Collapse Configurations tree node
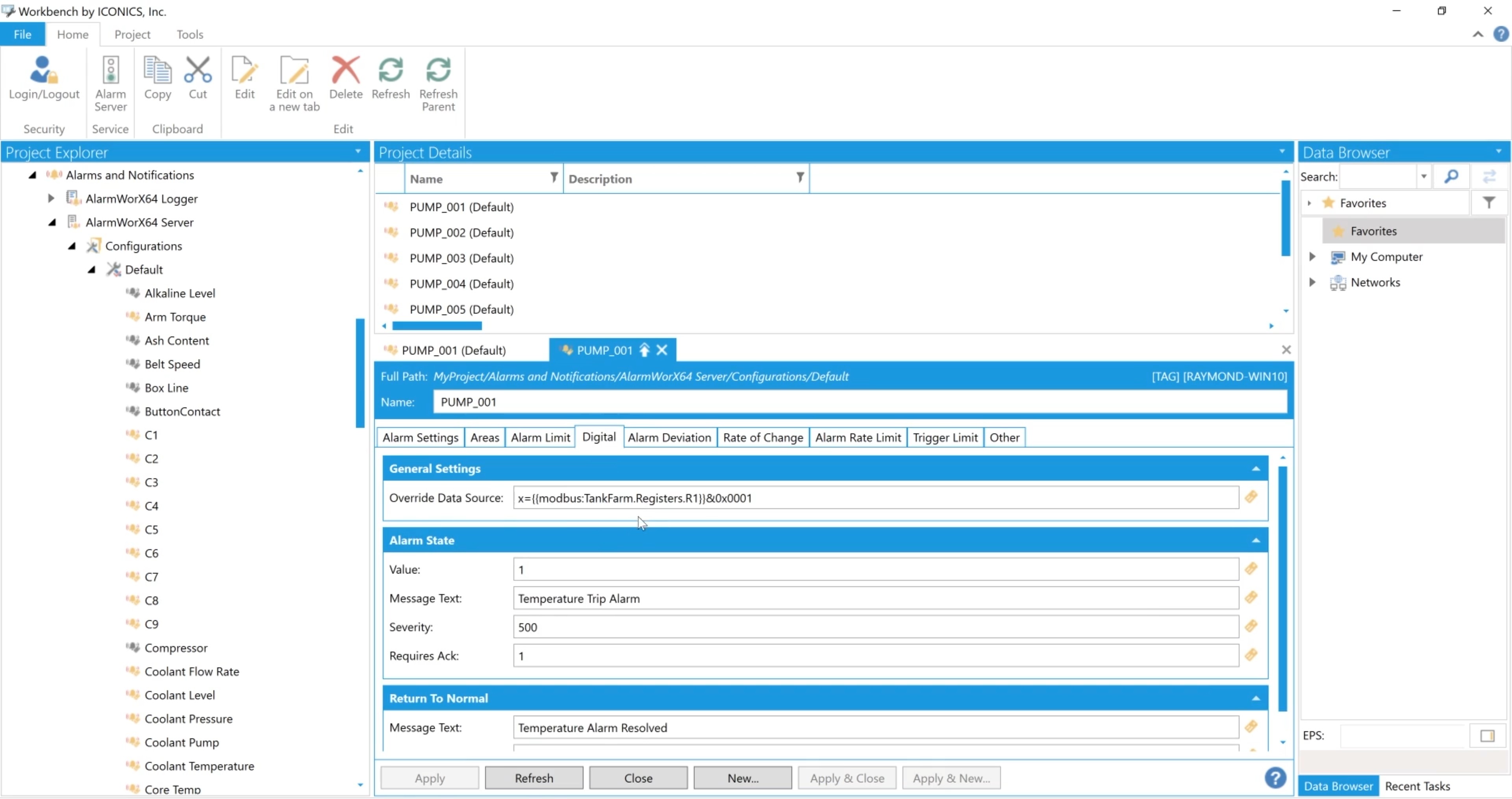1512x799 pixels. click(72, 246)
